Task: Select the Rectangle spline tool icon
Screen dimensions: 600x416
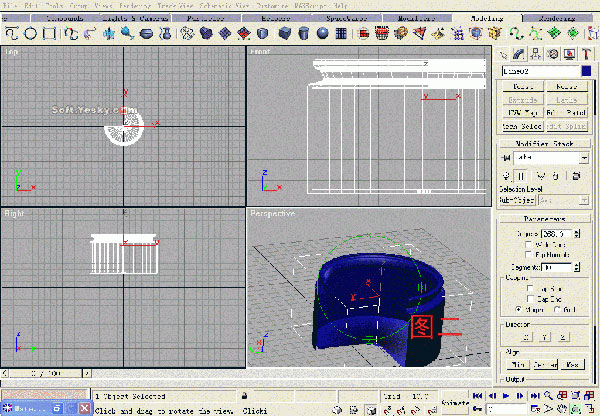Action: point(49,34)
